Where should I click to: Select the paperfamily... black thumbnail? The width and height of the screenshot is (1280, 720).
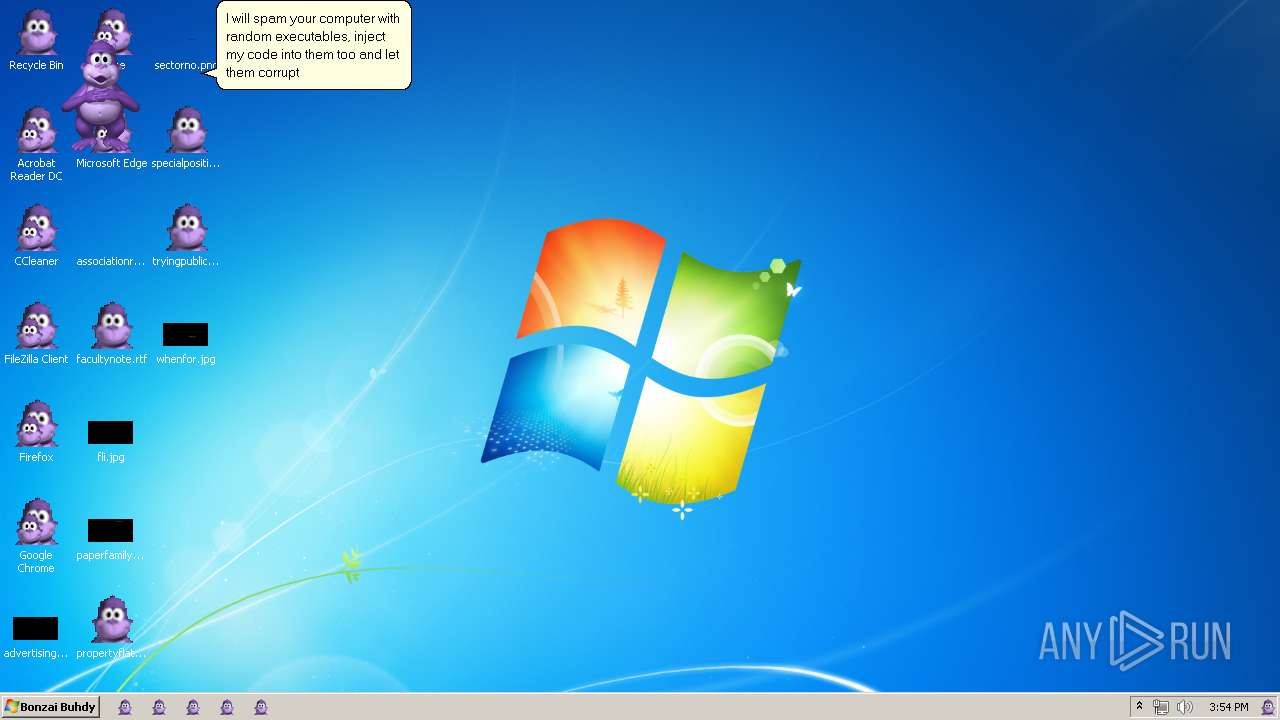[x=110, y=530]
